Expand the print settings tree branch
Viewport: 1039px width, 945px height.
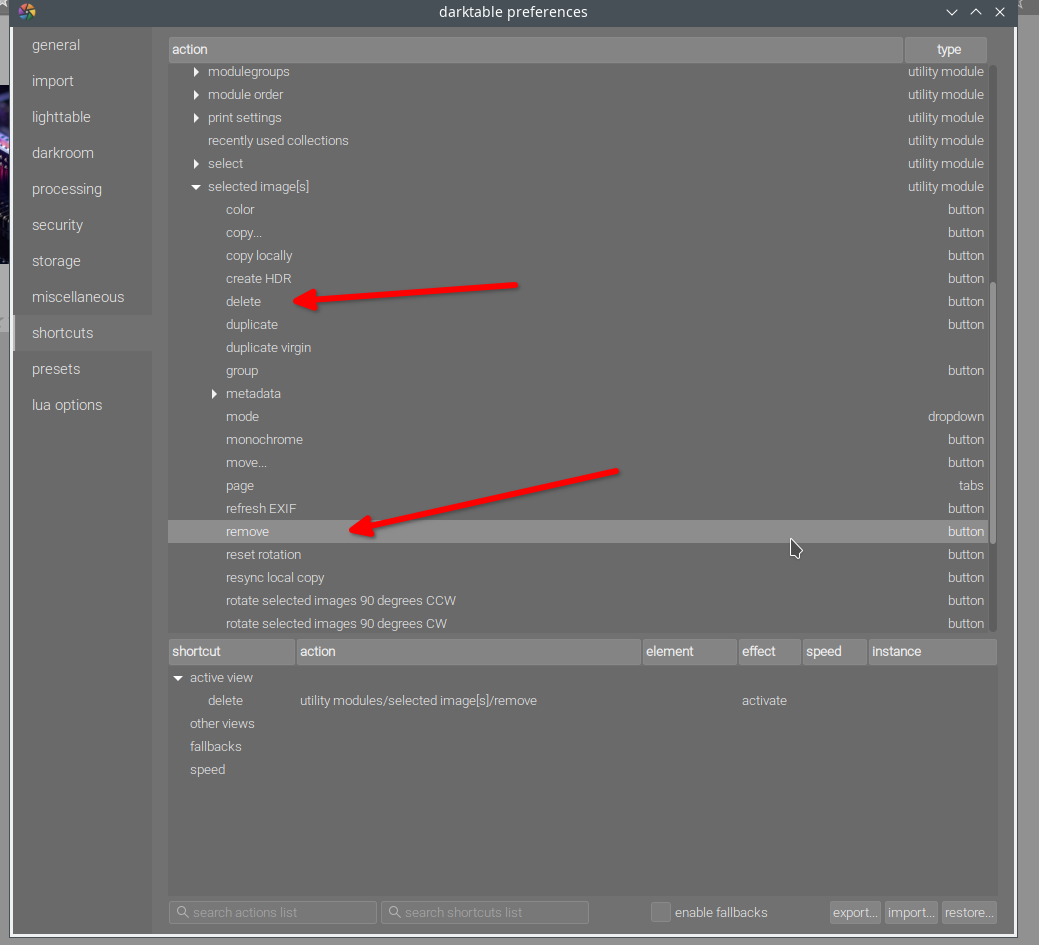click(x=196, y=117)
